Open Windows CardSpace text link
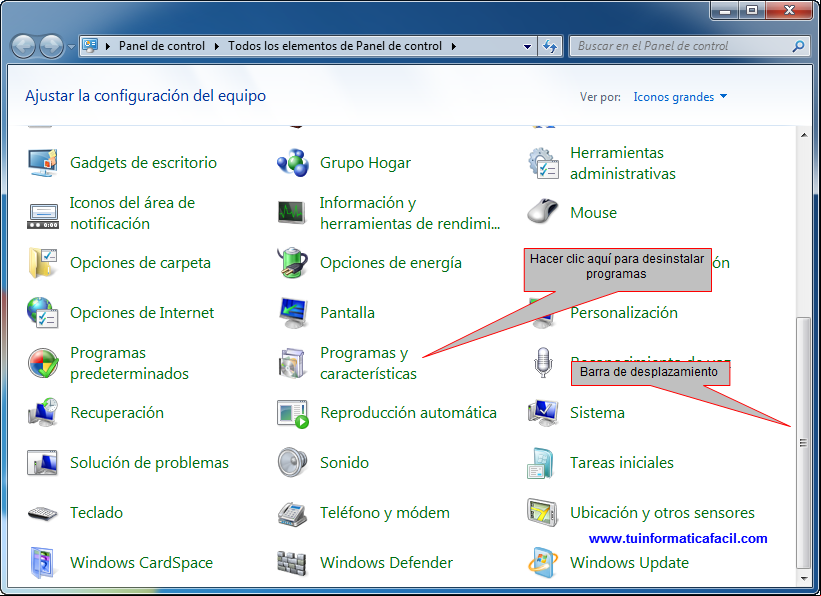821x596 pixels. tap(141, 562)
